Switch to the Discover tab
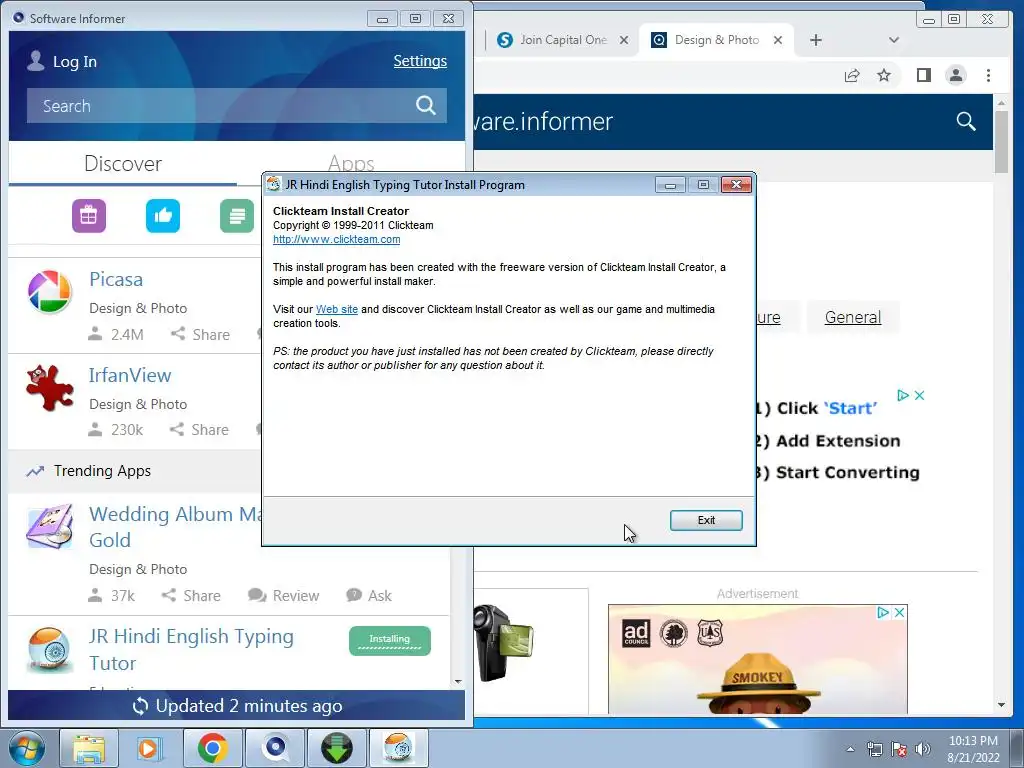Viewport: 1024px width, 768px height. point(123,163)
